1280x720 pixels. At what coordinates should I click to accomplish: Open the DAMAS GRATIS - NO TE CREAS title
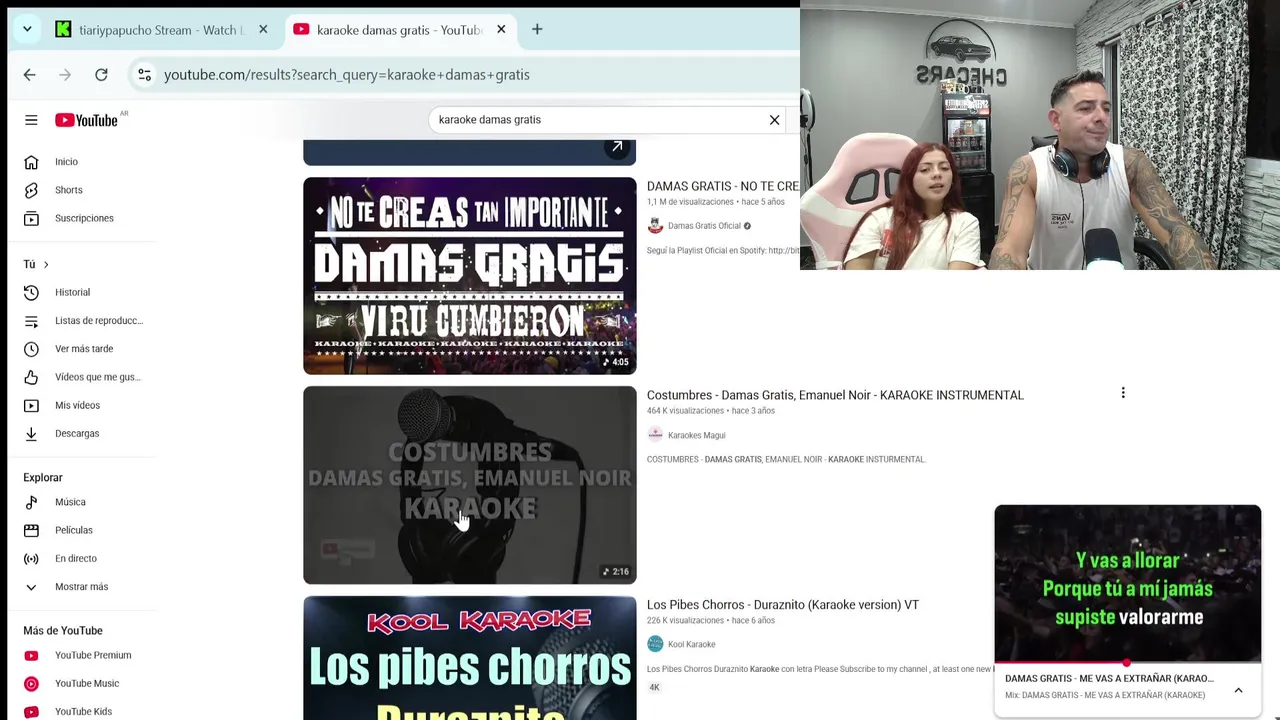click(x=723, y=186)
